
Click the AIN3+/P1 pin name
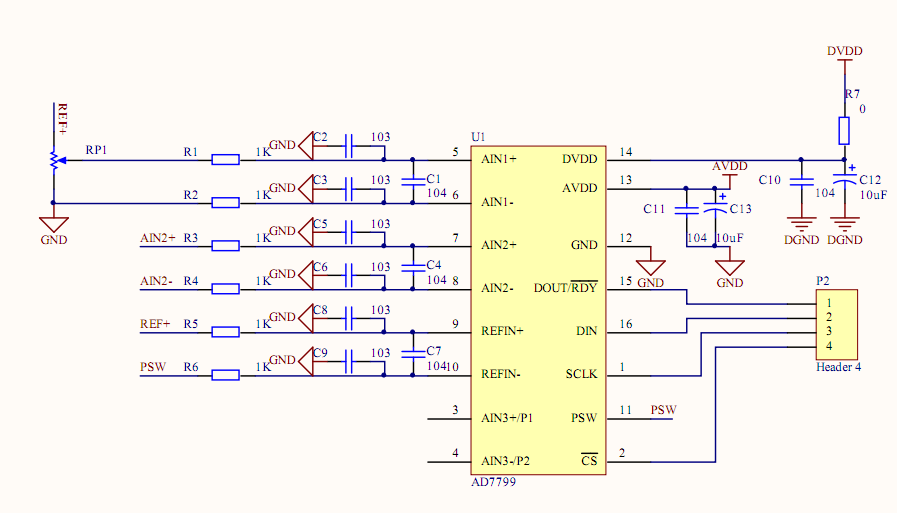507,417
